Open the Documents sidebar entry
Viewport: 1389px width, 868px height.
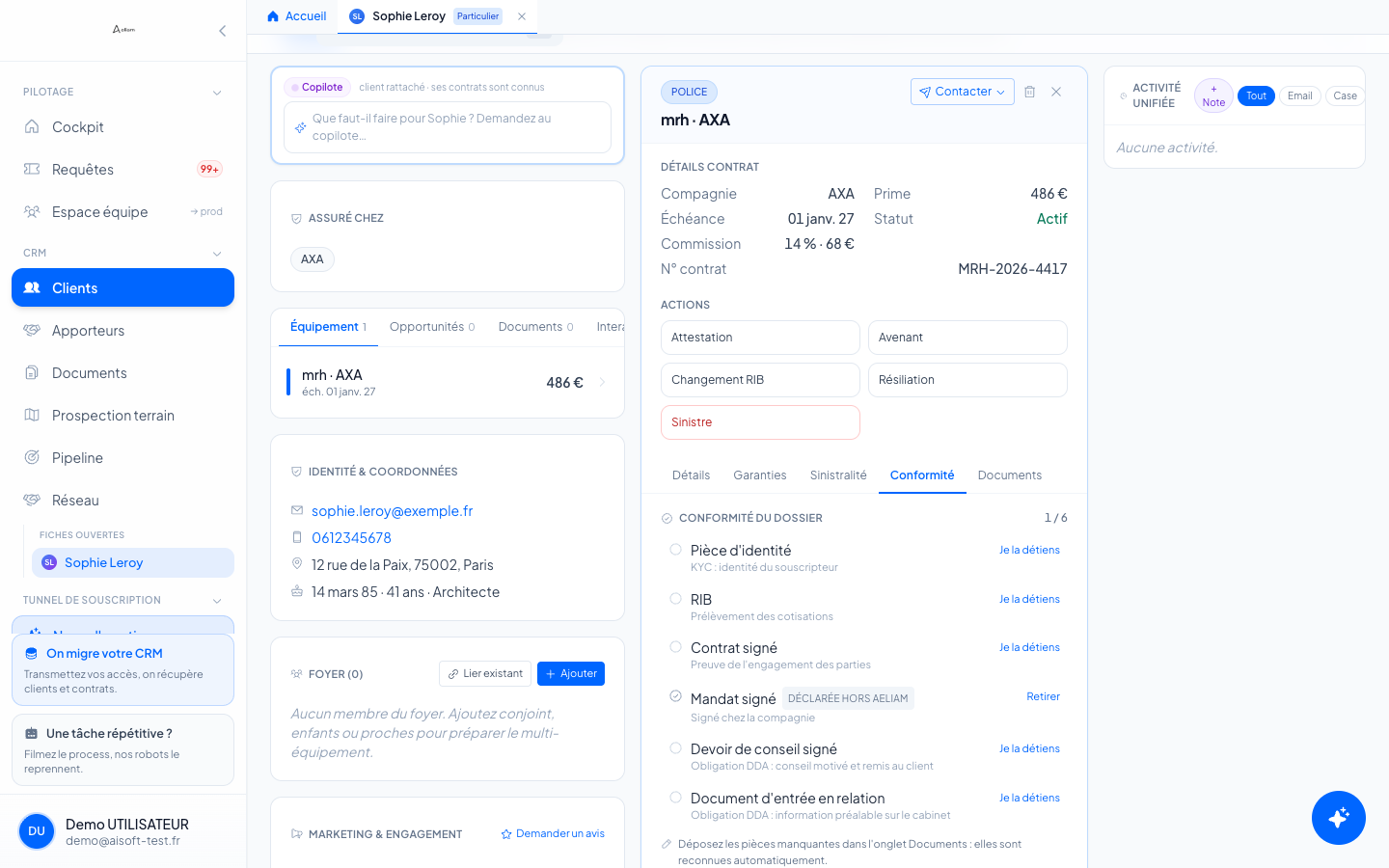click(x=123, y=373)
